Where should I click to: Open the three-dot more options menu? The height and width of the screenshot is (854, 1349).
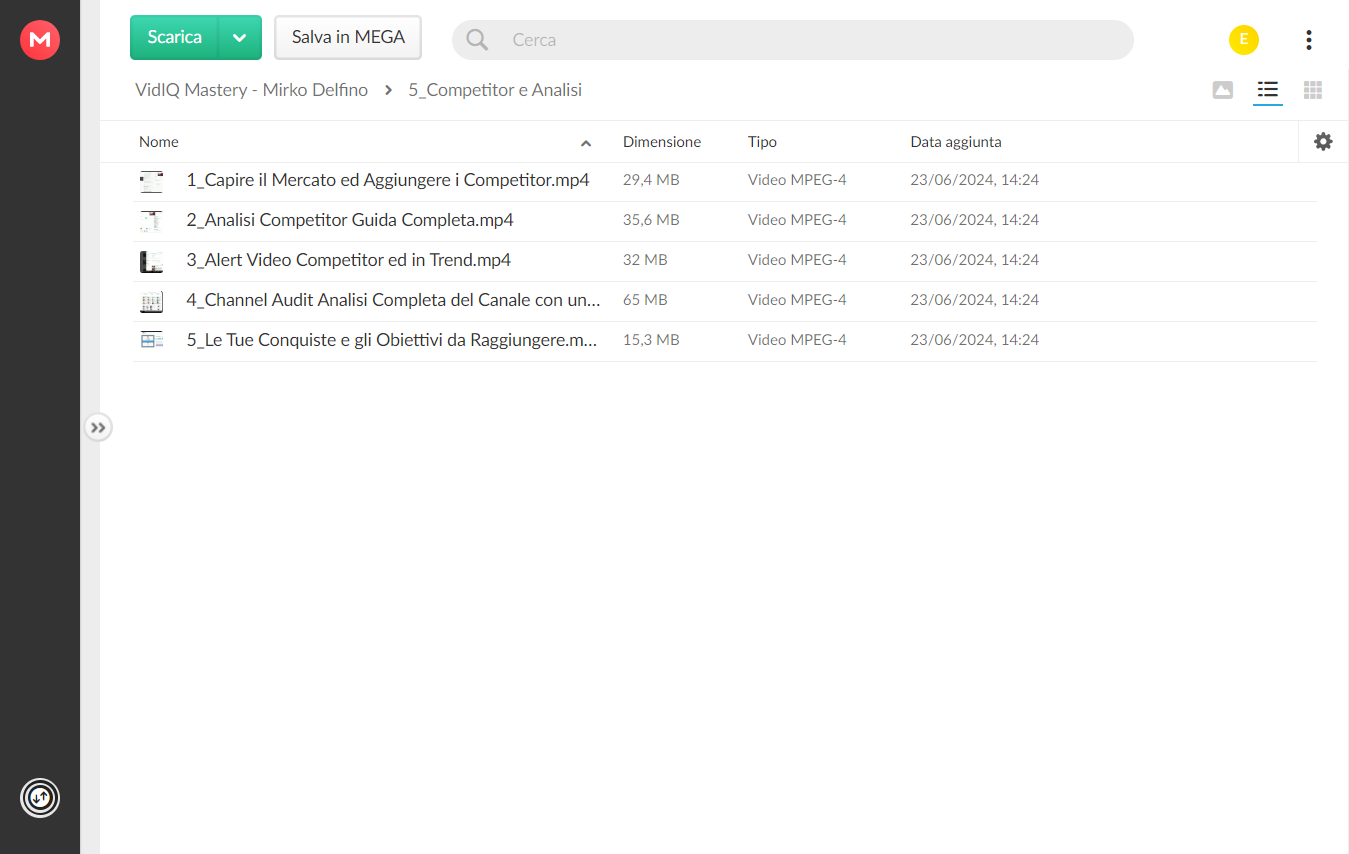coord(1309,40)
